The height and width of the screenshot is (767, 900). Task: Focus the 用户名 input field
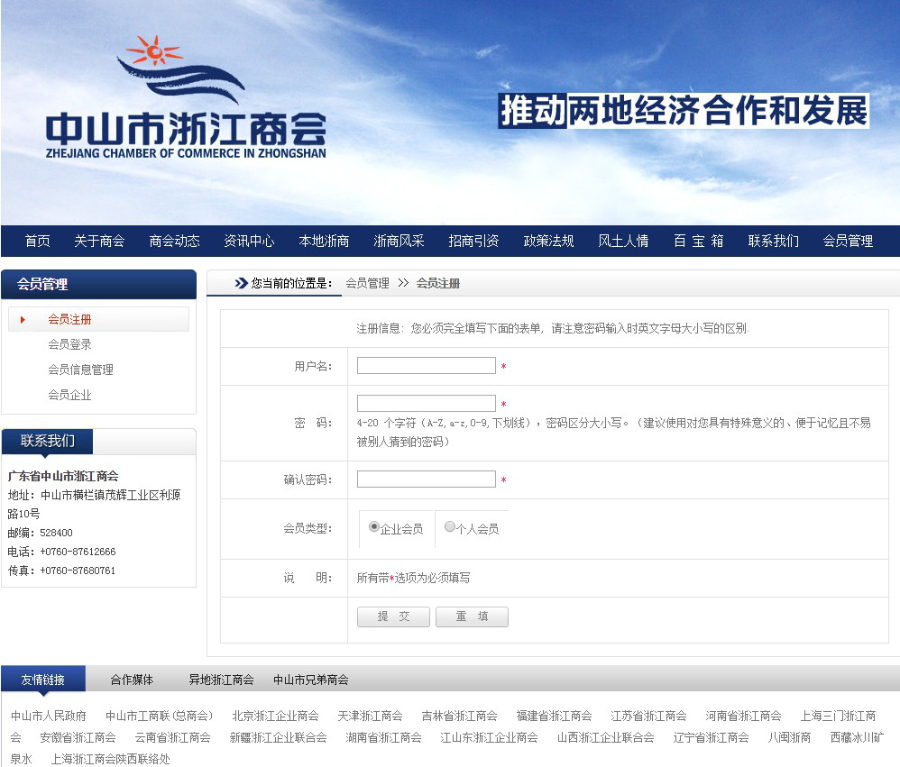pos(426,366)
